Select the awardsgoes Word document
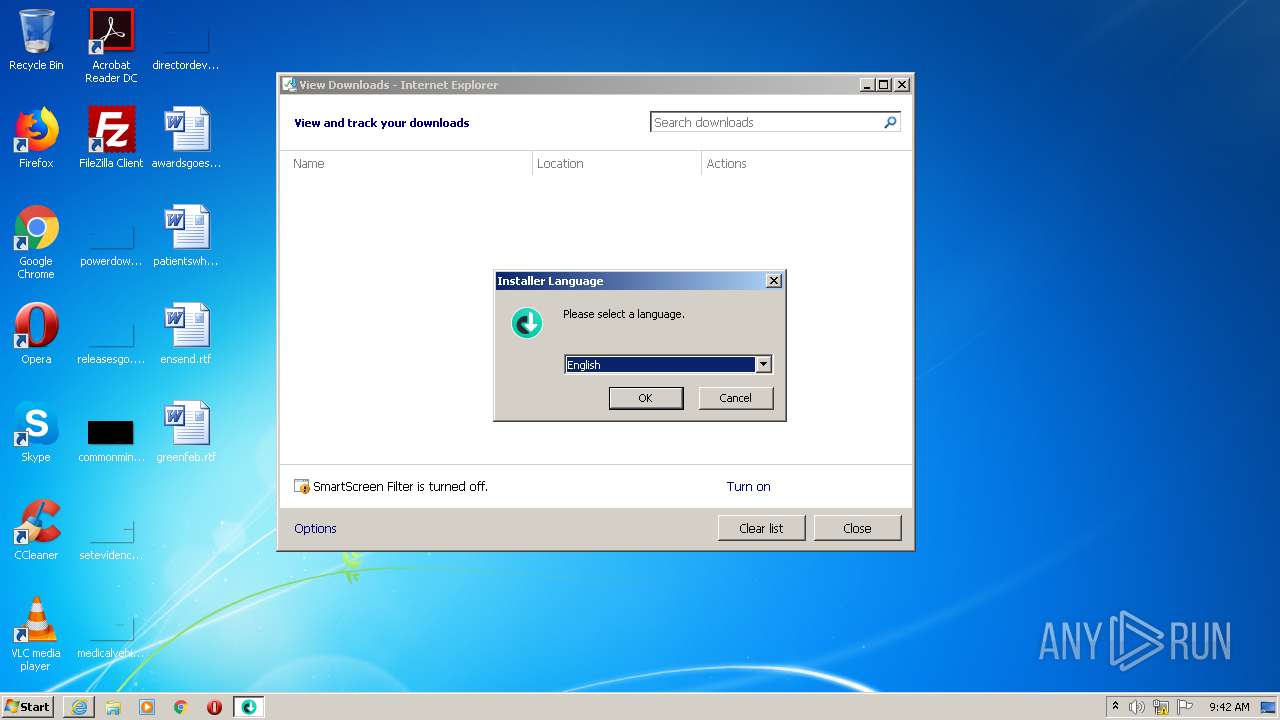The height and width of the screenshot is (720, 1280). [186, 138]
